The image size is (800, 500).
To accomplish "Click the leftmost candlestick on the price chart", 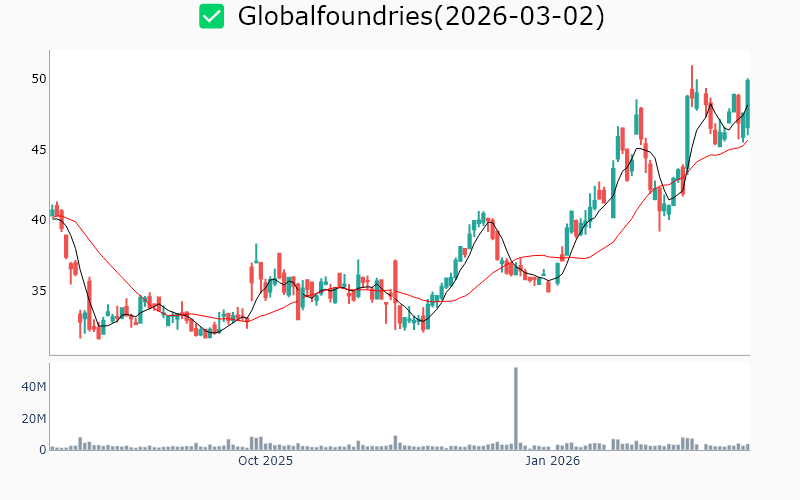I will point(51,211).
